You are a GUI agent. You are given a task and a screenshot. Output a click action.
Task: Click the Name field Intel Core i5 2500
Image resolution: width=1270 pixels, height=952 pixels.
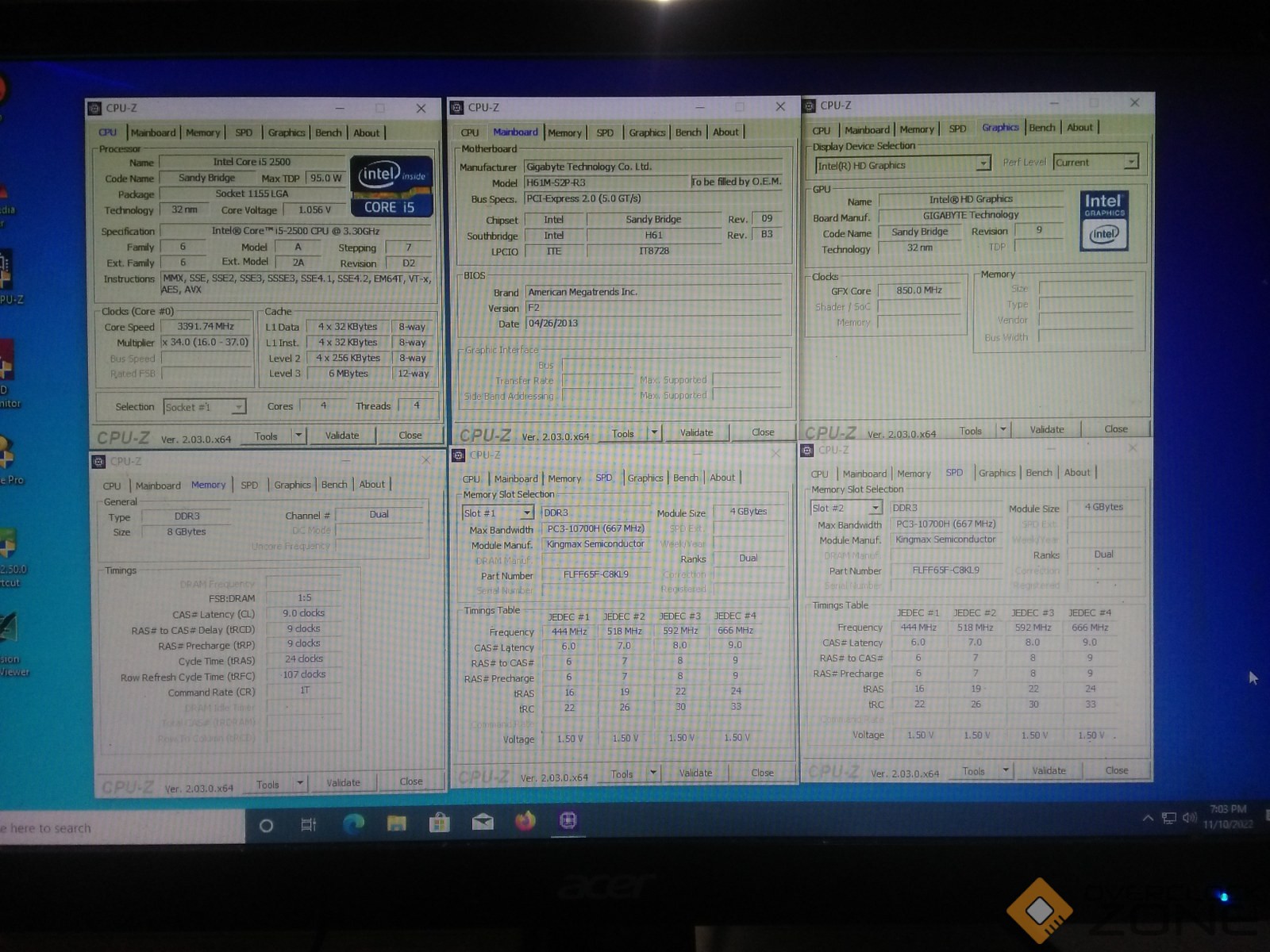[x=252, y=162]
